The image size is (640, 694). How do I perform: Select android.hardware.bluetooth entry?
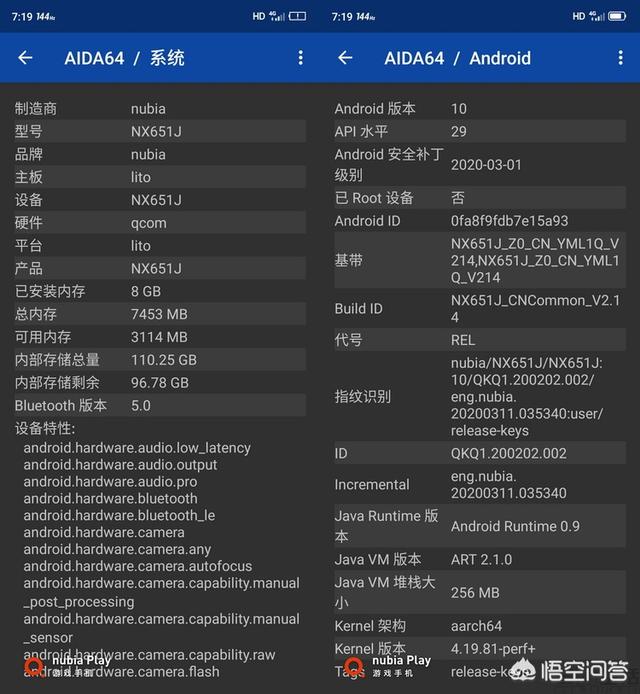(x=111, y=498)
